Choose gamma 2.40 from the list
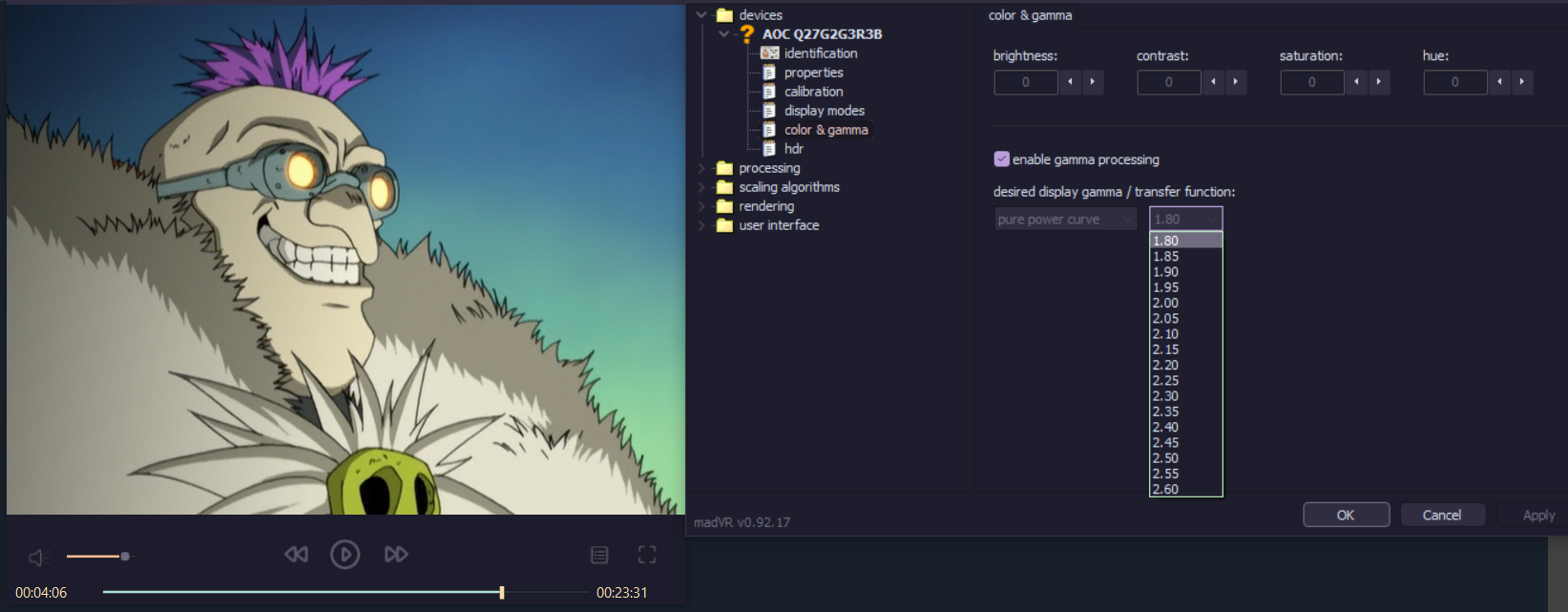1568x612 pixels. 1186,427
